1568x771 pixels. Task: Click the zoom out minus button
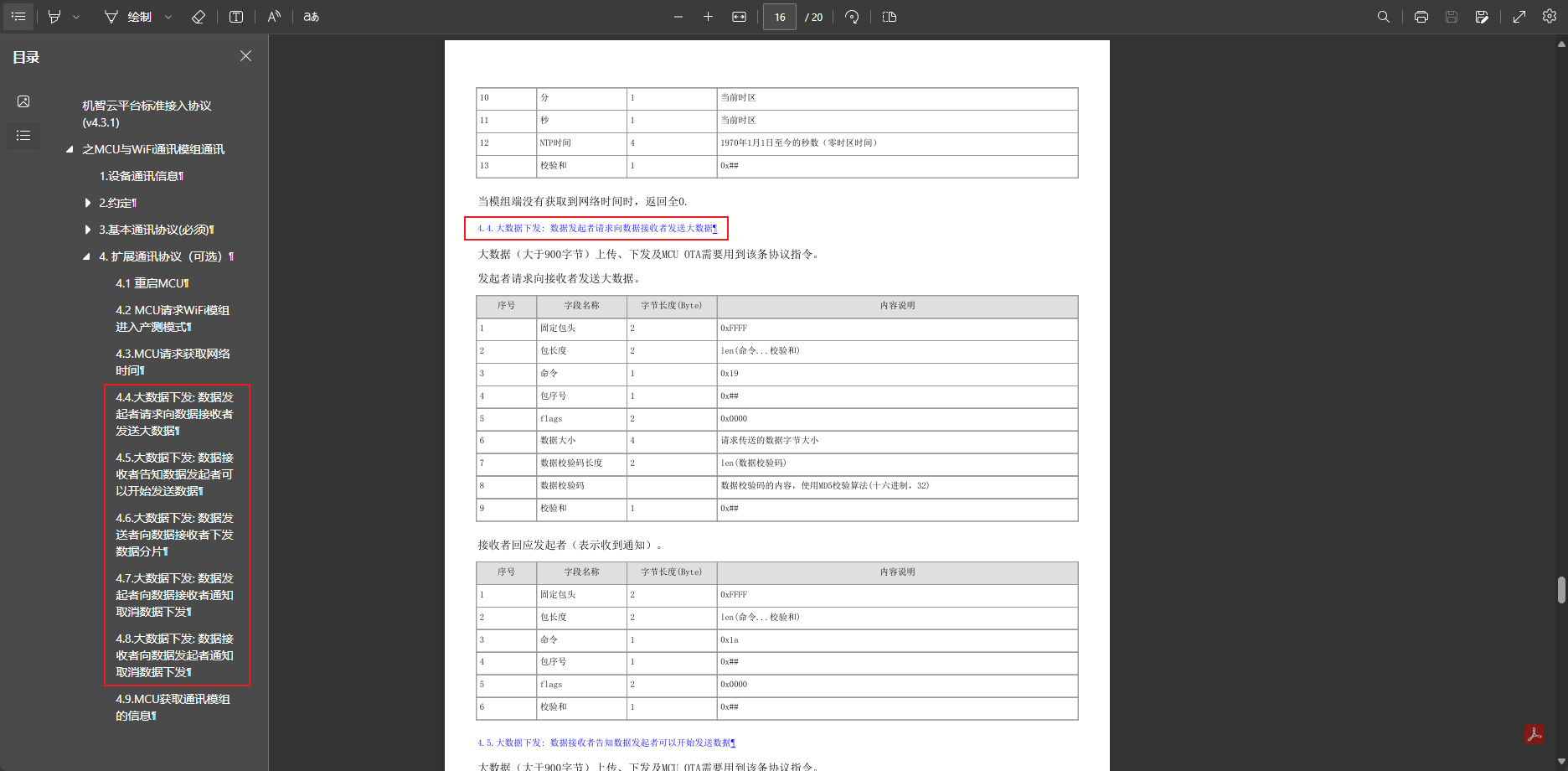tap(678, 17)
